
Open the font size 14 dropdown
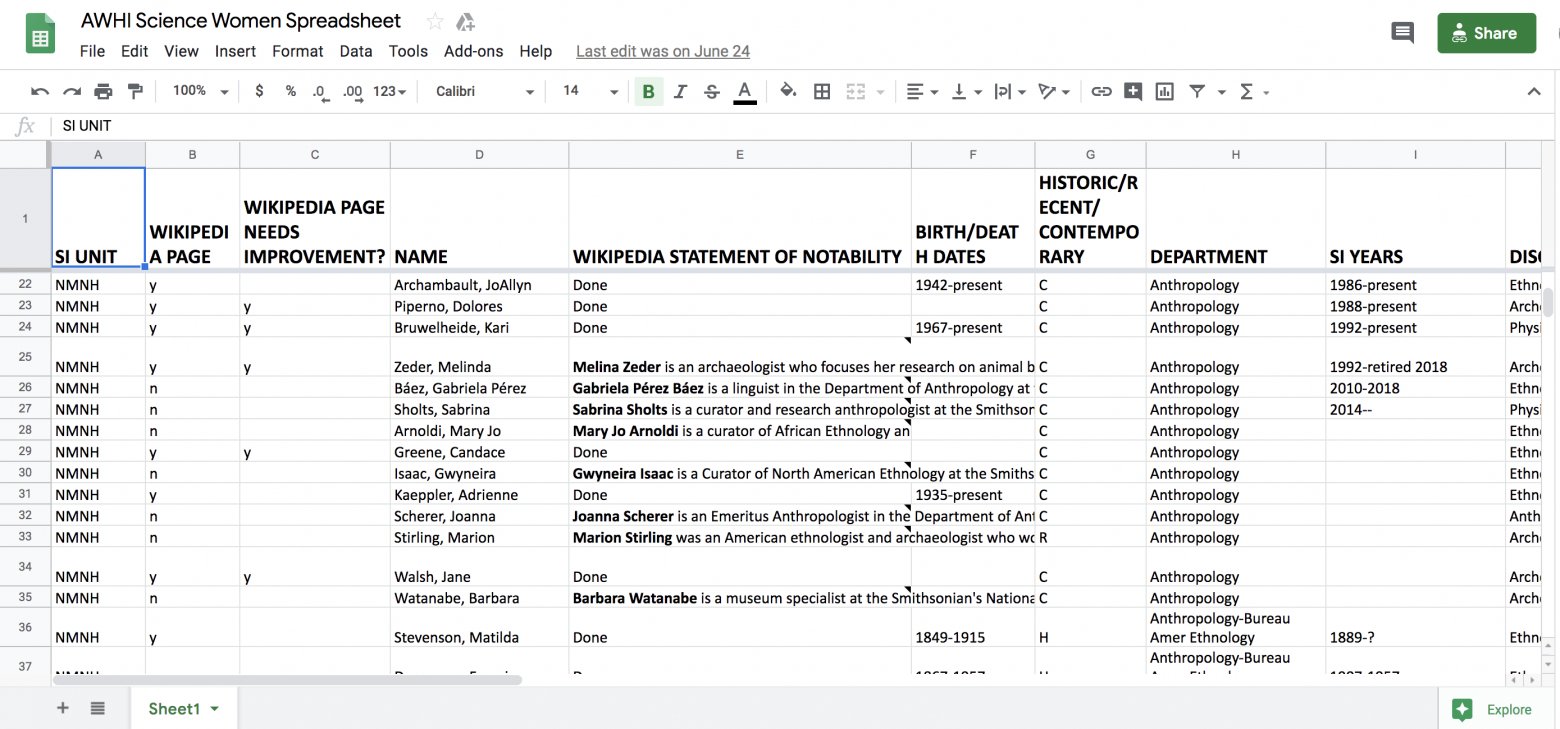click(x=590, y=91)
